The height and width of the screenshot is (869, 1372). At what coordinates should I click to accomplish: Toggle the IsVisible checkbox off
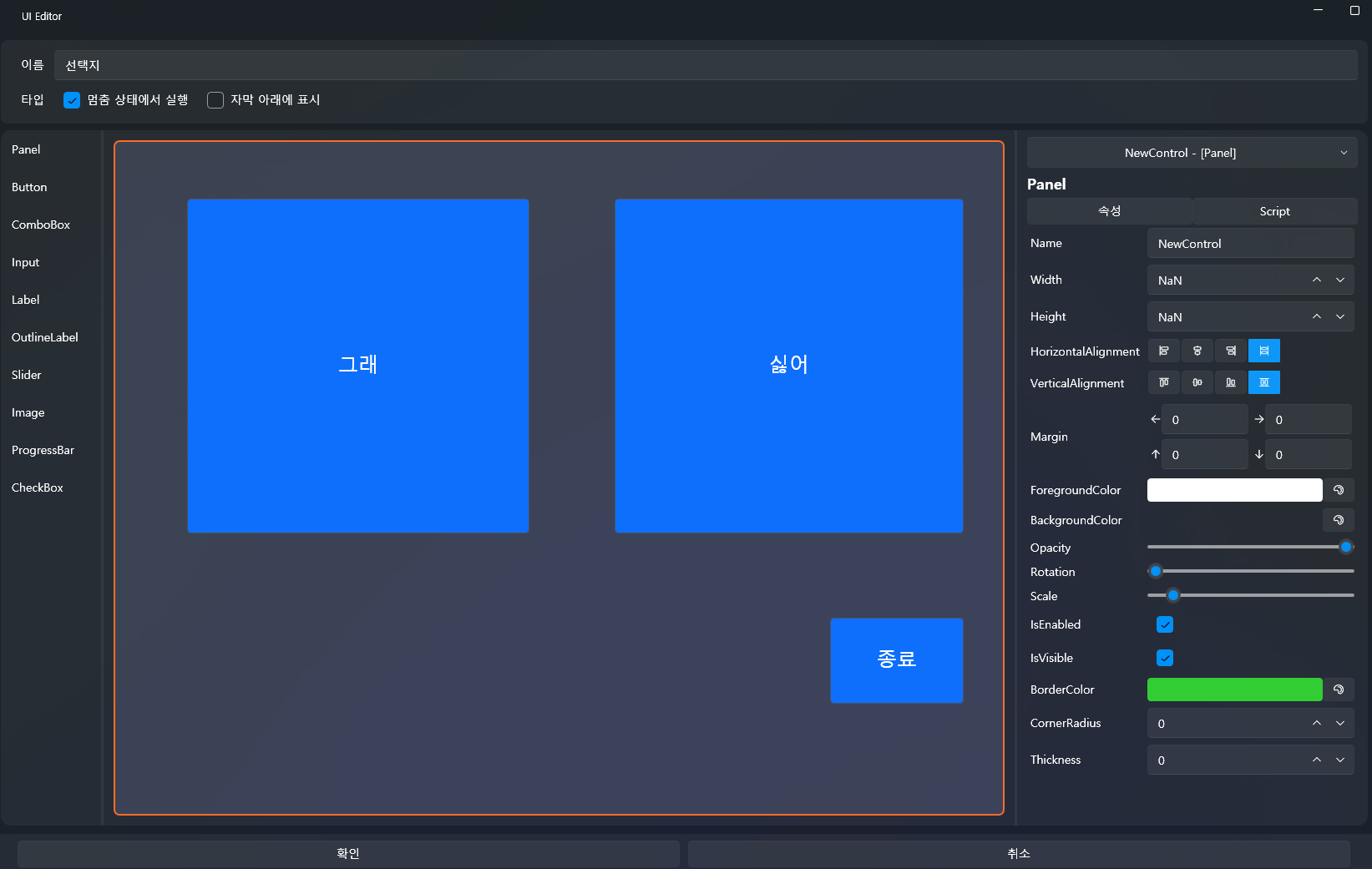click(x=1165, y=658)
